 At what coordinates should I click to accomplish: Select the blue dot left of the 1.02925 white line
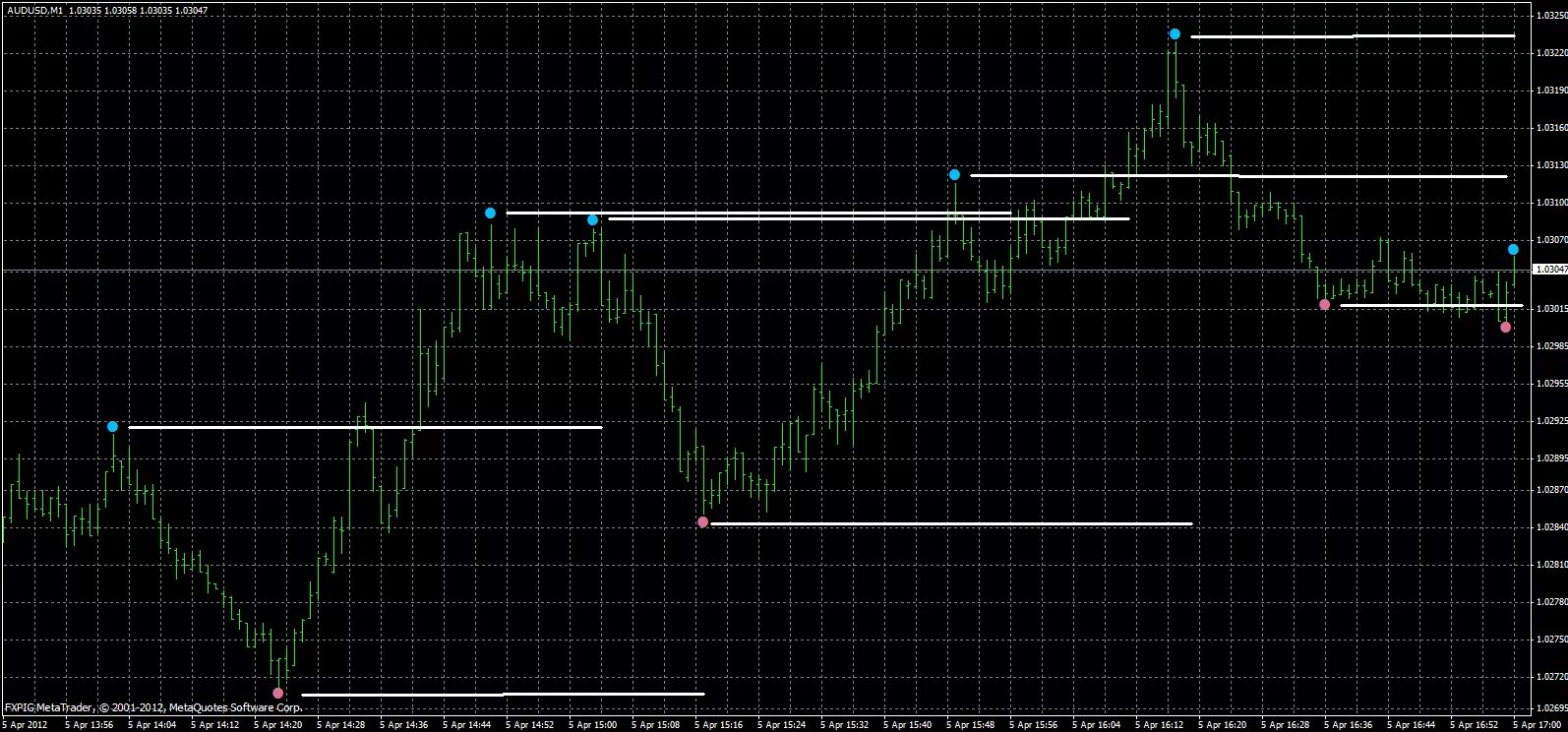(x=112, y=427)
